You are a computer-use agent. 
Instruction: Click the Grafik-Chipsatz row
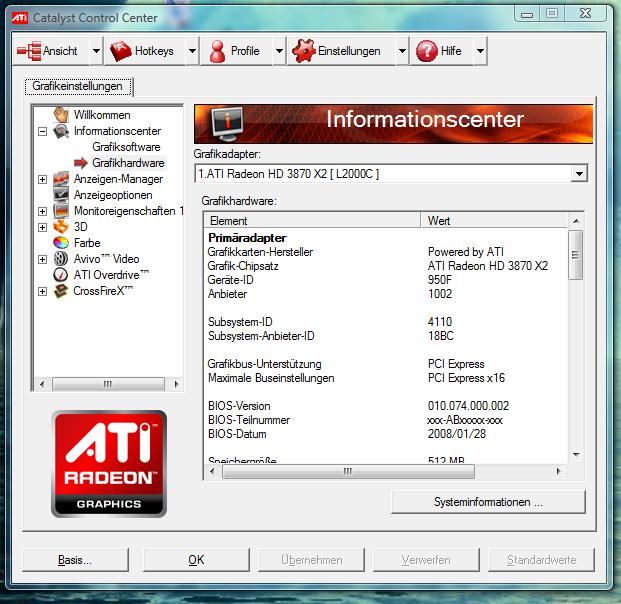386,266
